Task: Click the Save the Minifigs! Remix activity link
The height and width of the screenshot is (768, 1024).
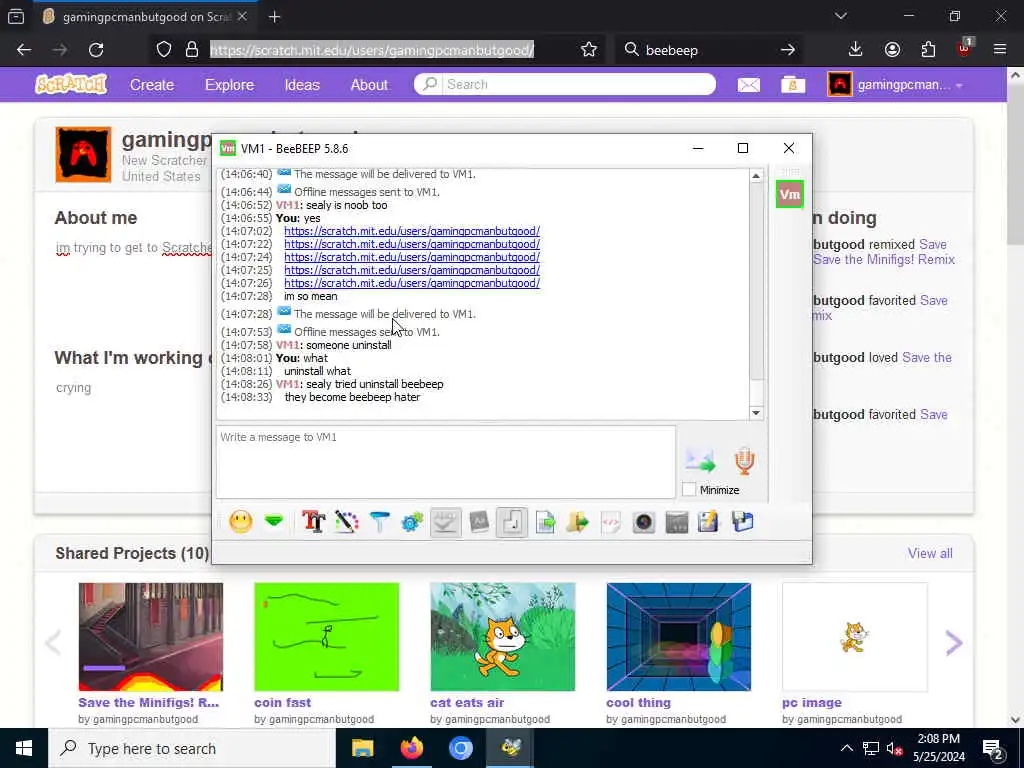Action: point(884,259)
